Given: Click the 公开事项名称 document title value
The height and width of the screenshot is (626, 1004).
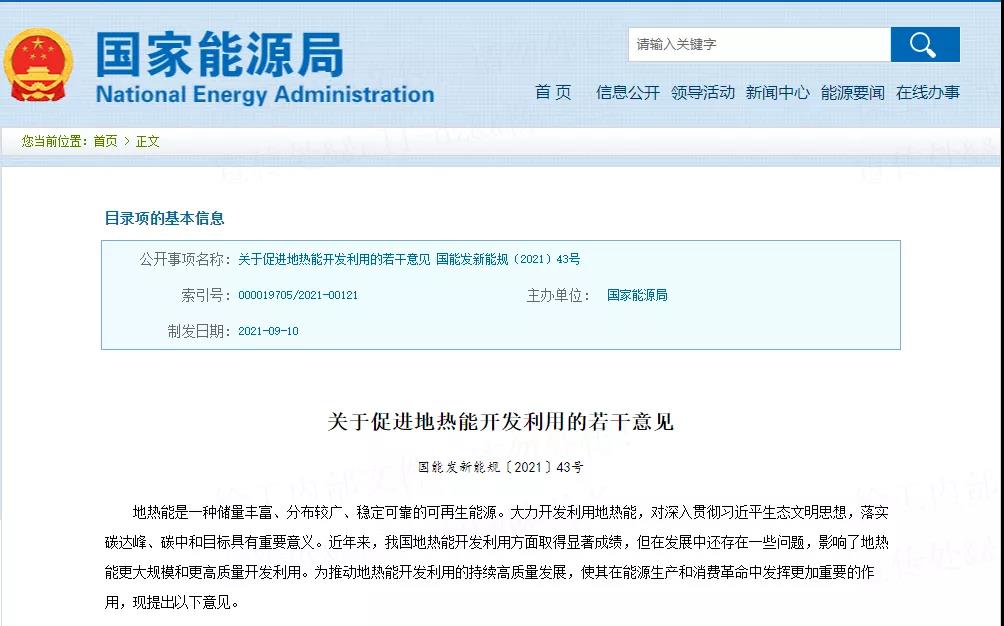Looking at the screenshot, I should [x=409, y=259].
